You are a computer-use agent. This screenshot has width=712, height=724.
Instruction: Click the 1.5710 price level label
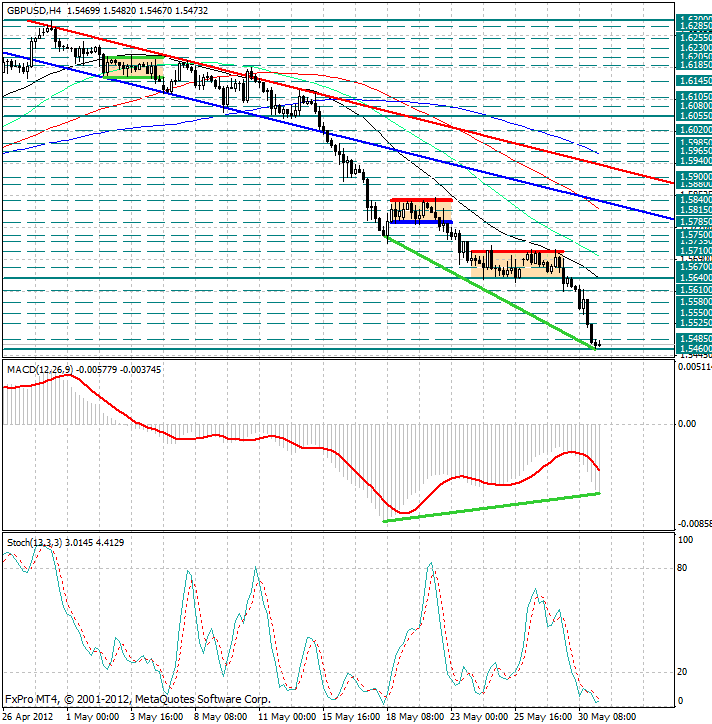pyautogui.click(x=694, y=251)
